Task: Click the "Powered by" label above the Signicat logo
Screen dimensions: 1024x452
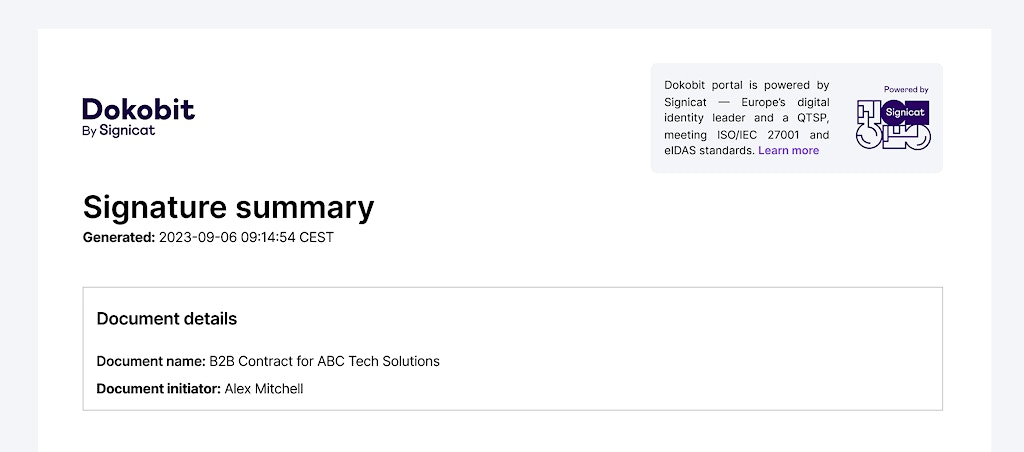Action: tap(906, 90)
